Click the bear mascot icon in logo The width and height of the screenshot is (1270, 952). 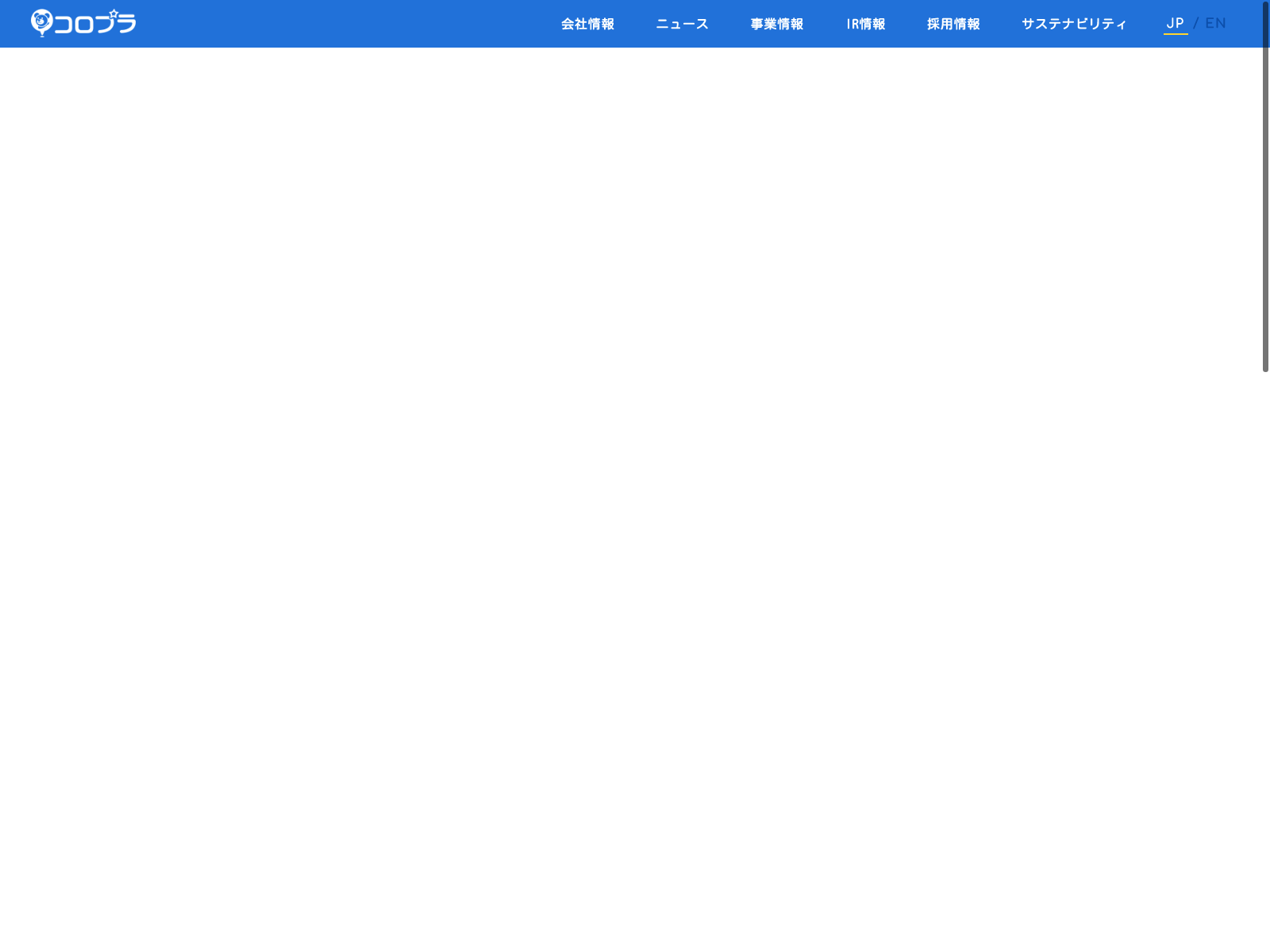pos(41,21)
